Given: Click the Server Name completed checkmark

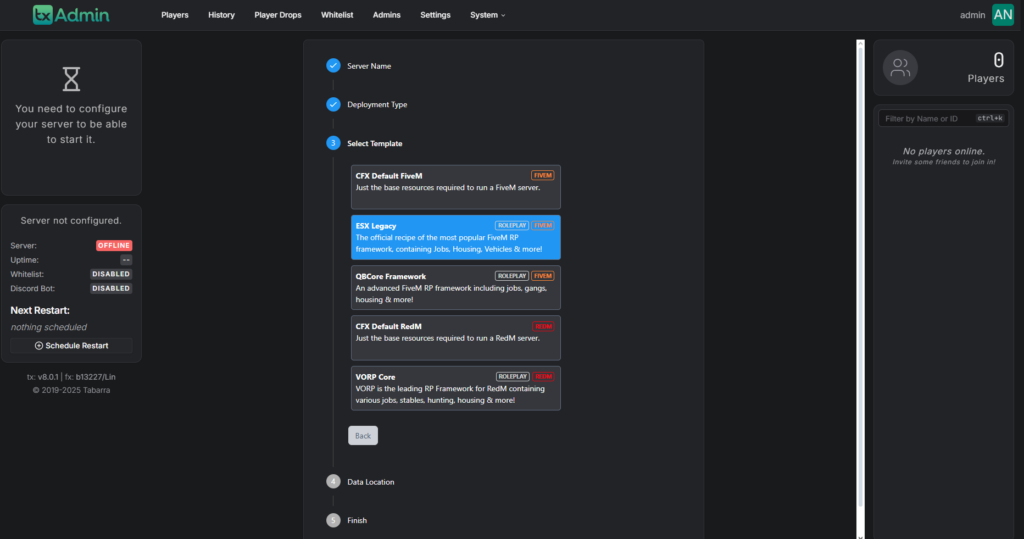Looking at the screenshot, I should pyautogui.click(x=333, y=65).
